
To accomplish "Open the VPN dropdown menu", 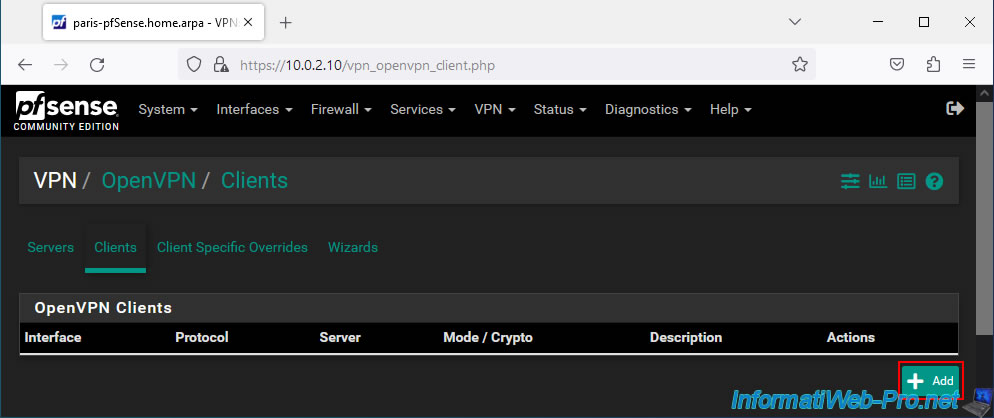I will 495,109.
